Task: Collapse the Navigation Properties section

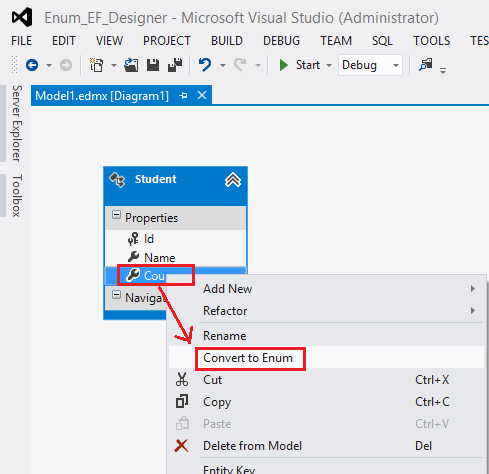Action: point(116,295)
